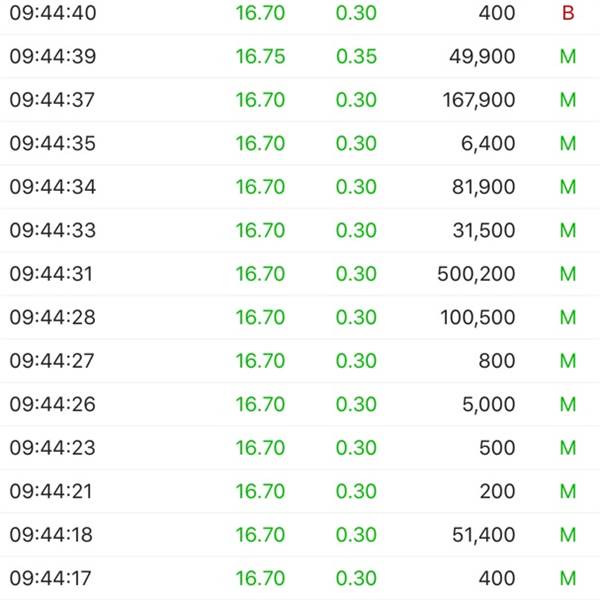Image resolution: width=600 pixels, height=600 pixels.
Task: Tap the M flag on 09:44:17 row
Action: [x=568, y=578]
